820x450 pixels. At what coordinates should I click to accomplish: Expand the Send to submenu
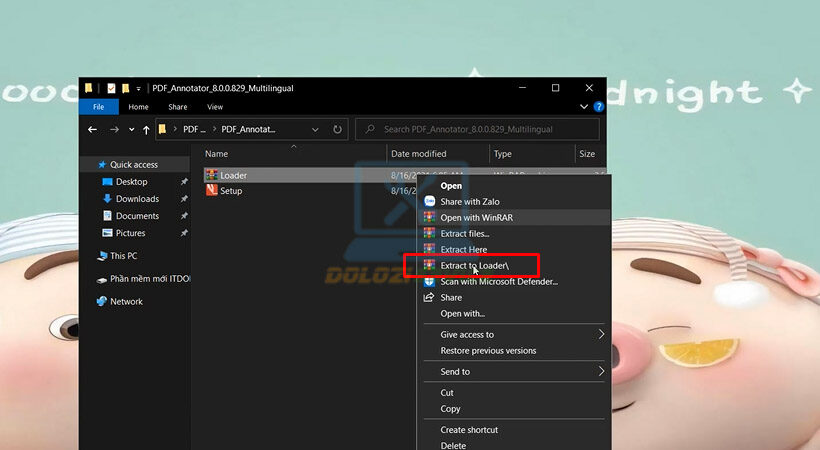coord(601,371)
